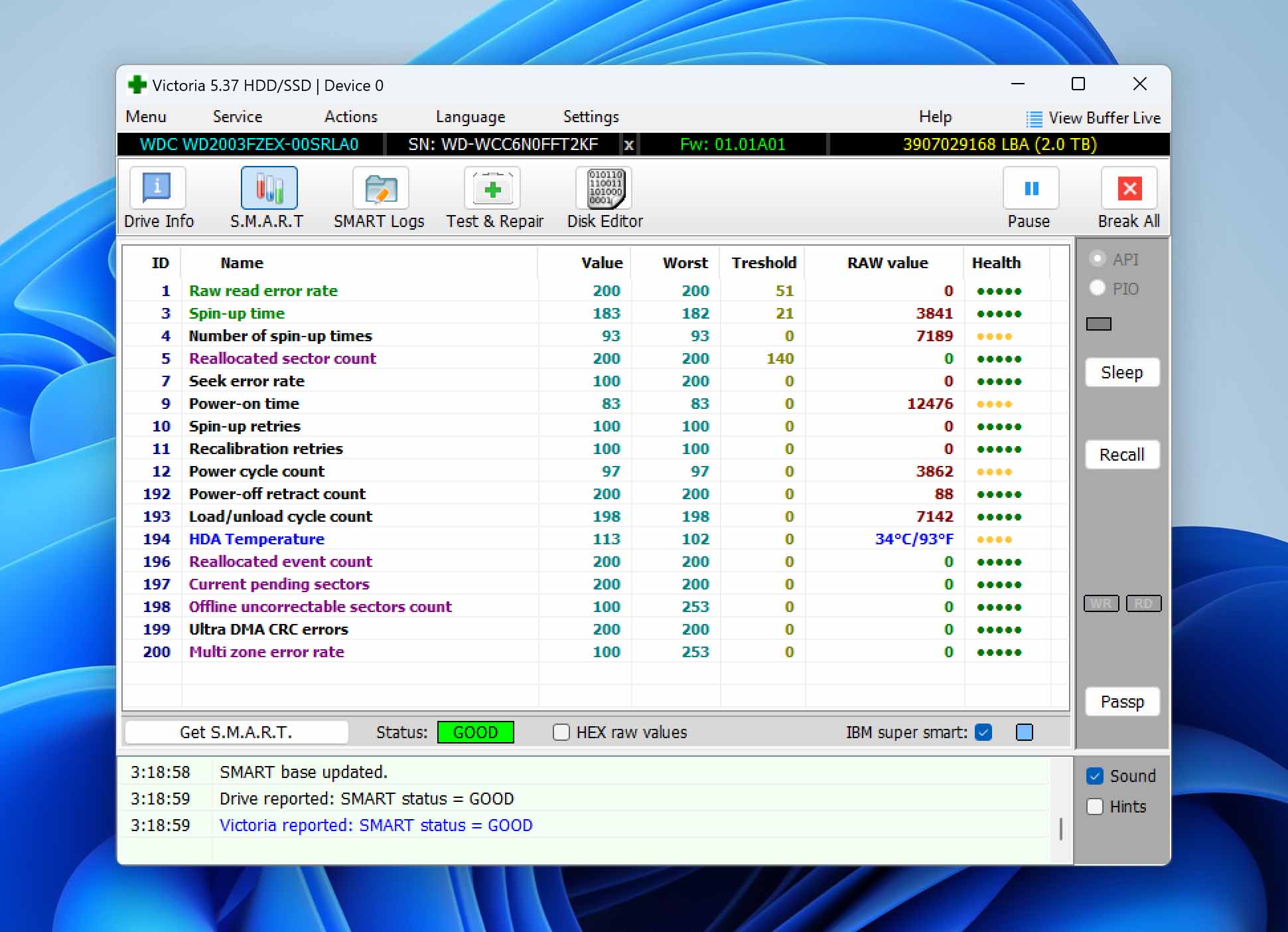Open the Drive Info panel icon
This screenshot has height=932, width=1288.
(x=157, y=189)
